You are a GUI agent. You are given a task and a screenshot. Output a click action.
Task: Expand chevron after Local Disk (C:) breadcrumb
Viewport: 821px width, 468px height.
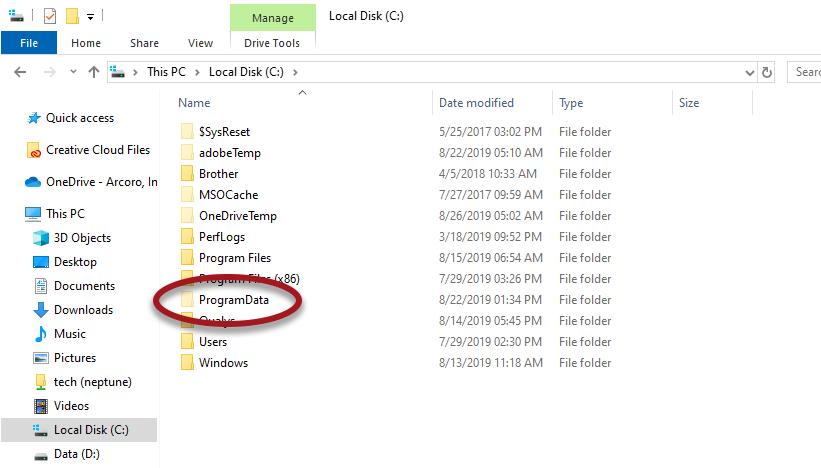(x=295, y=72)
